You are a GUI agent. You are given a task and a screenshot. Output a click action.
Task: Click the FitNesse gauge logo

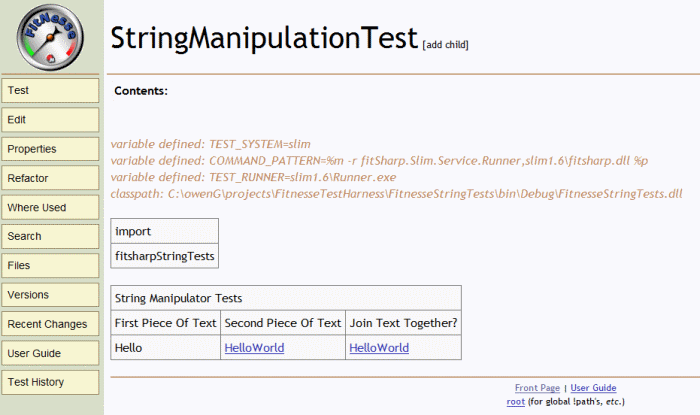coord(50,37)
